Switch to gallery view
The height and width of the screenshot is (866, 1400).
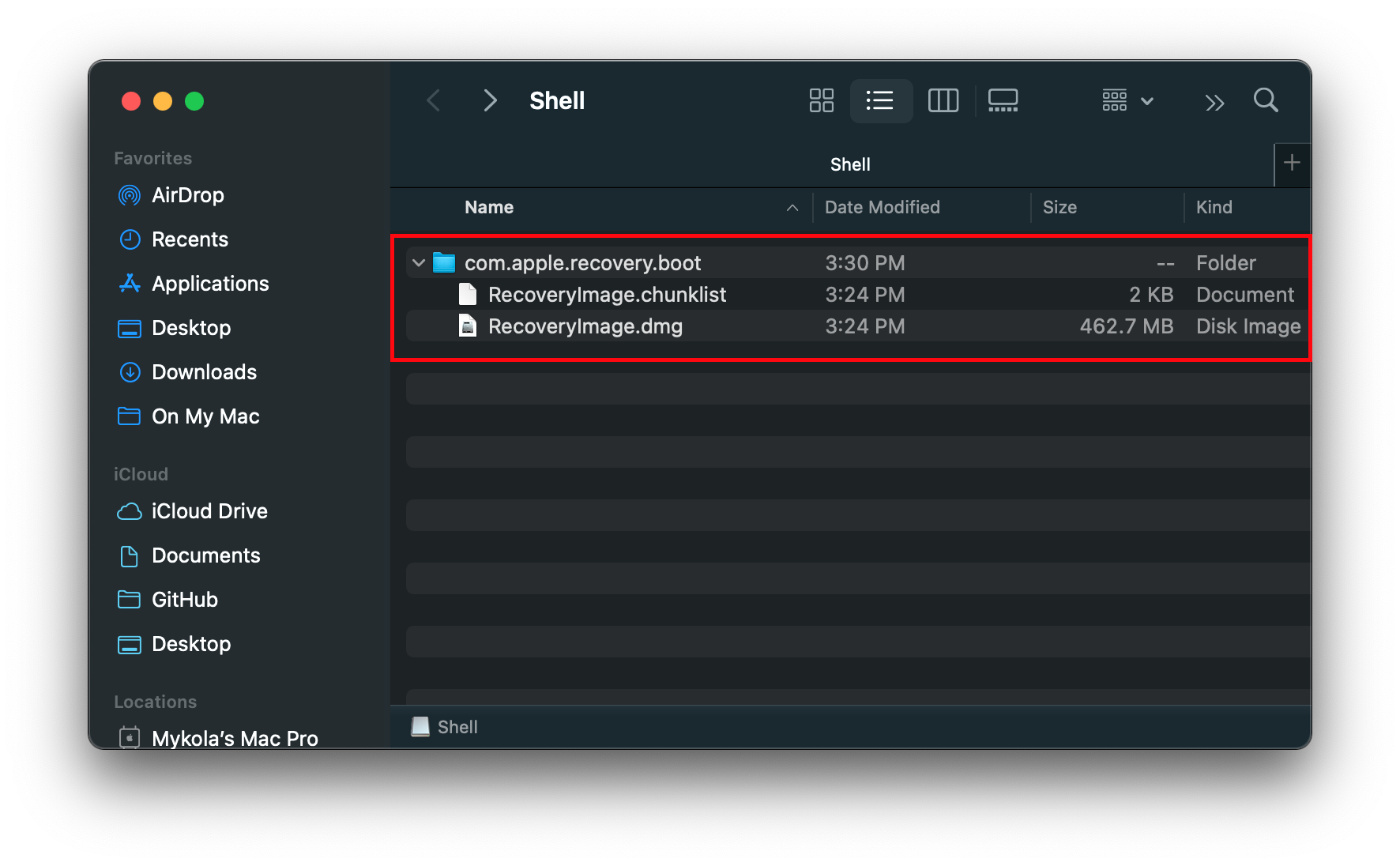pyautogui.click(x=1003, y=100)
